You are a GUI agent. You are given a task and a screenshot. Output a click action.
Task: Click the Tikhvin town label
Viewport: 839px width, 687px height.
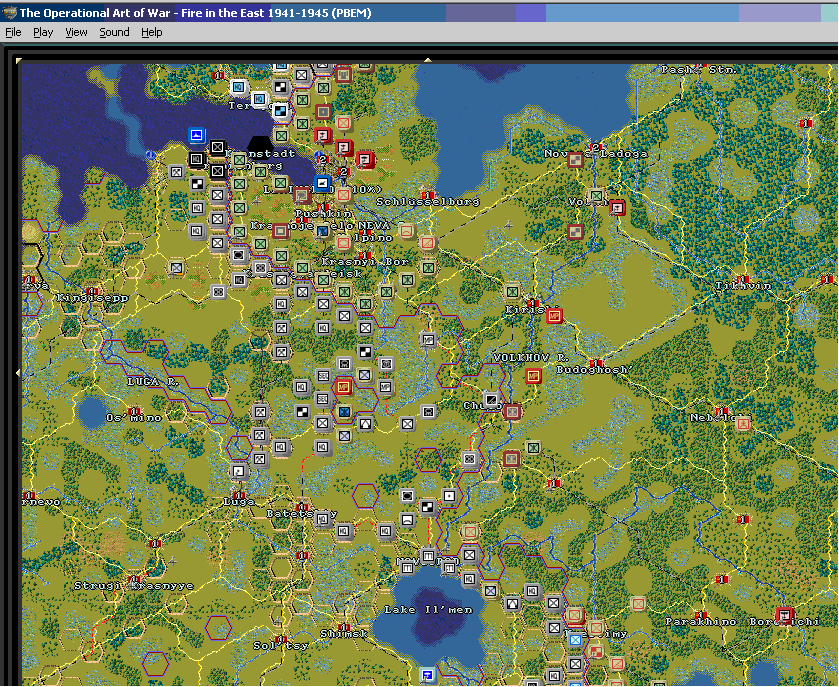(x=744, y=286)
